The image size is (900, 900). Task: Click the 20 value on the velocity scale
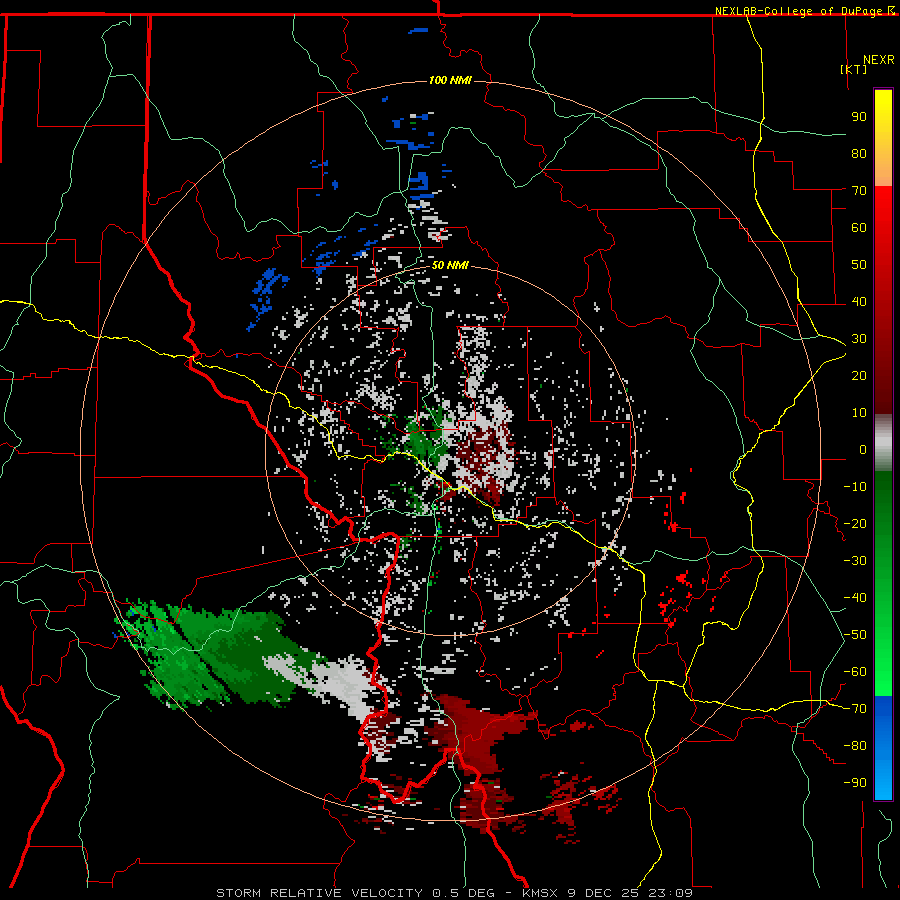pos(859,375)
